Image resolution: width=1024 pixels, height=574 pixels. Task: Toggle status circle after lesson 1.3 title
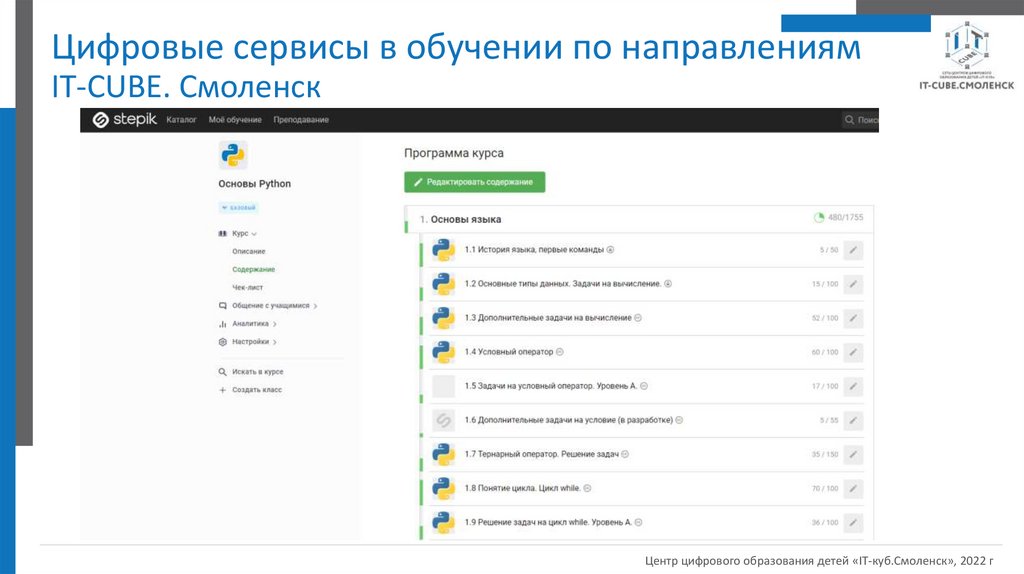point(638,318)
